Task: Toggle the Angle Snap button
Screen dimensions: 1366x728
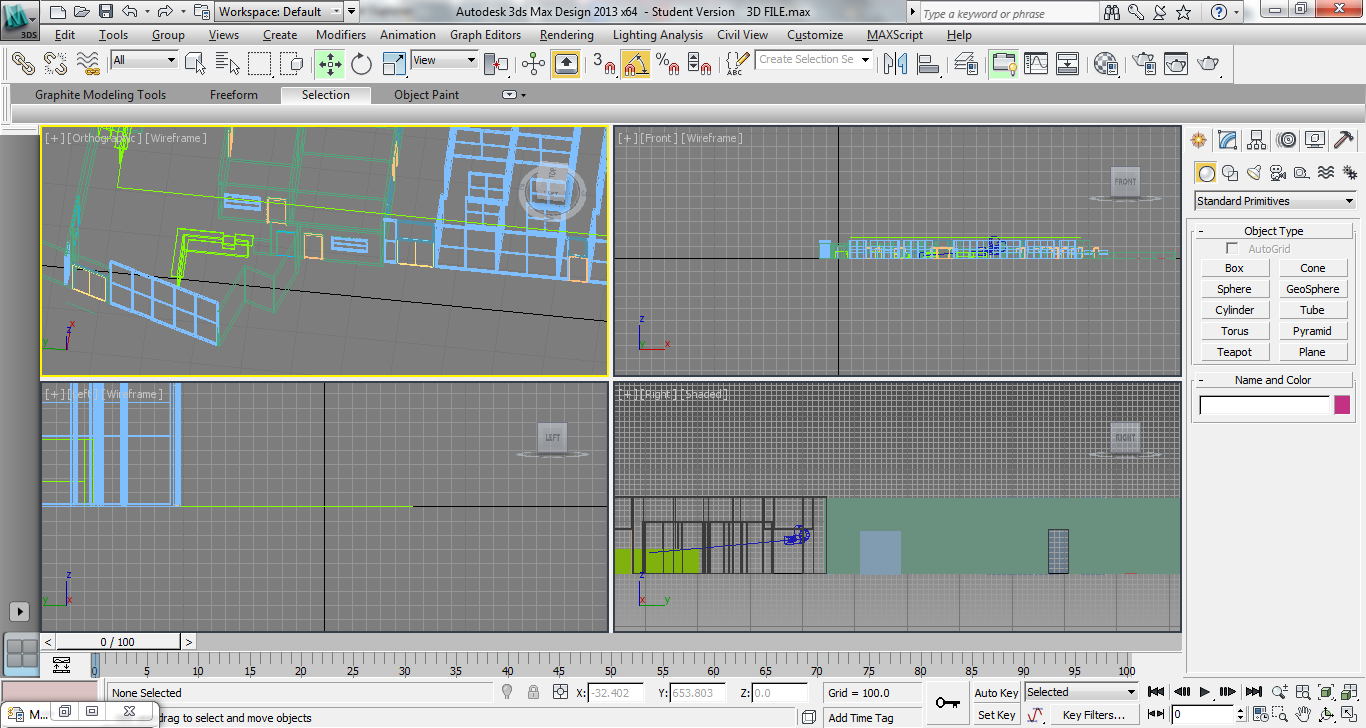Action: pyautogui.click(x=634, y=64)
